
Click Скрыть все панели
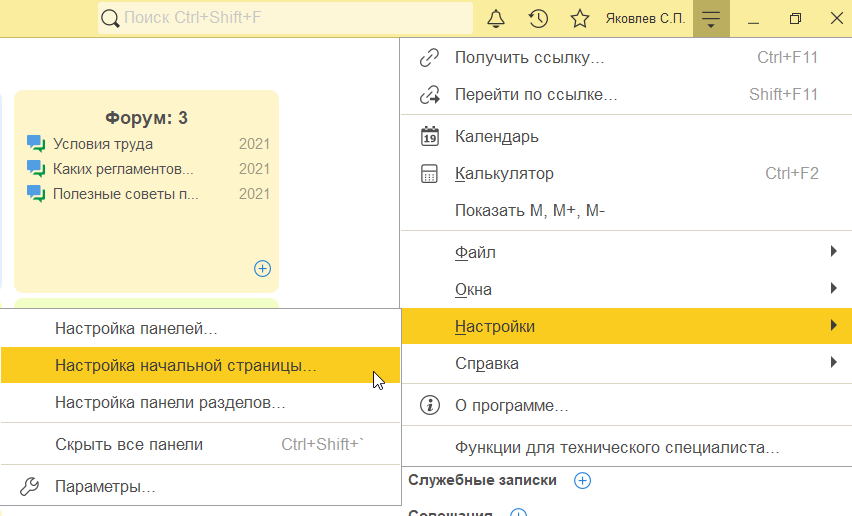(129, 445)
